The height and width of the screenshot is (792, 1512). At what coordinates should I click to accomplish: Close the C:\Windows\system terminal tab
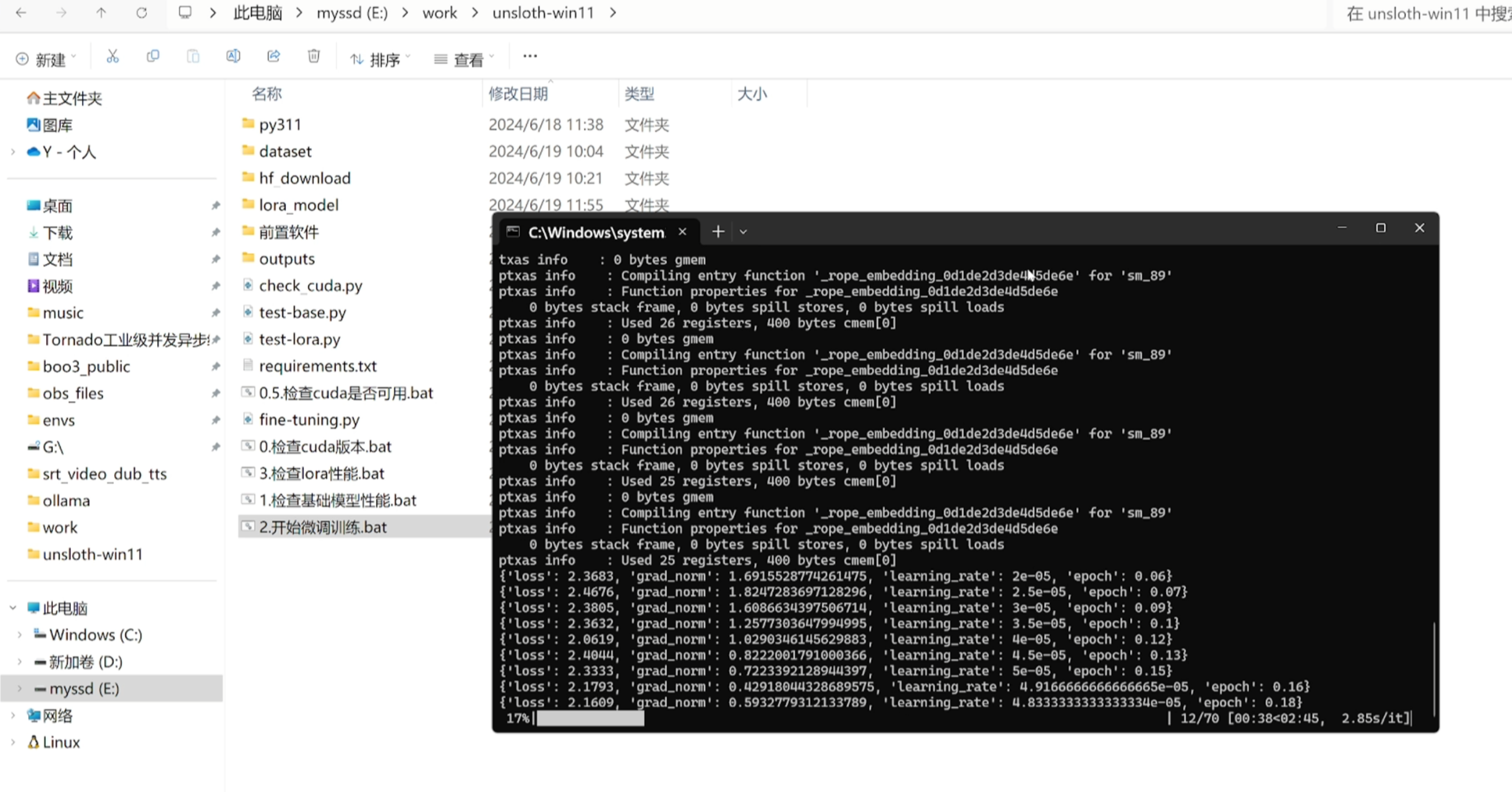[x=682, y=232]
